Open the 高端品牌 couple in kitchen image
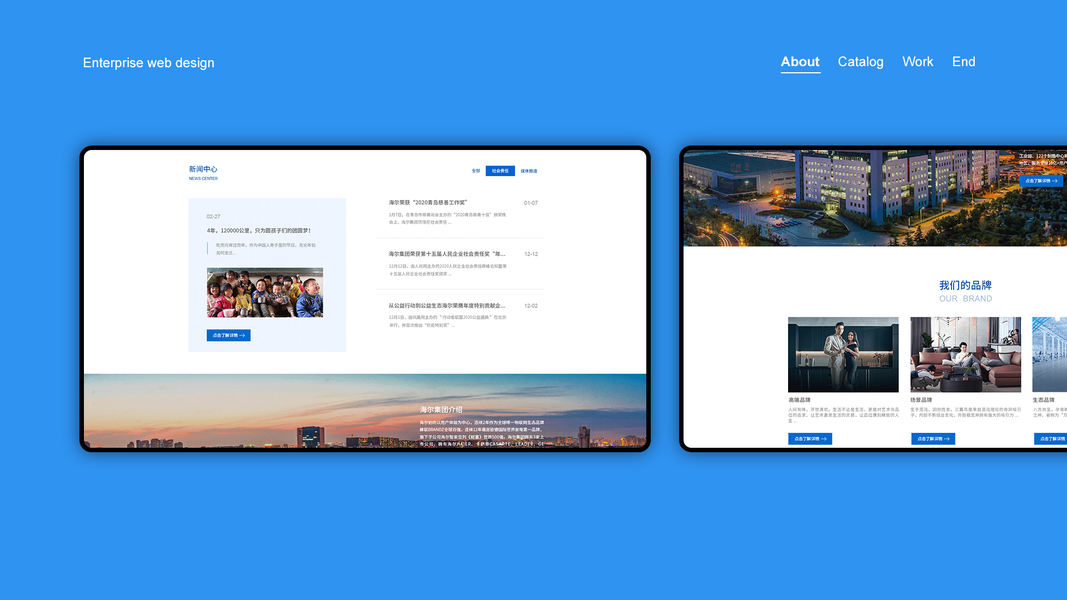The height and width of the screenshot is (600, 1067). [x=843, y=354]
